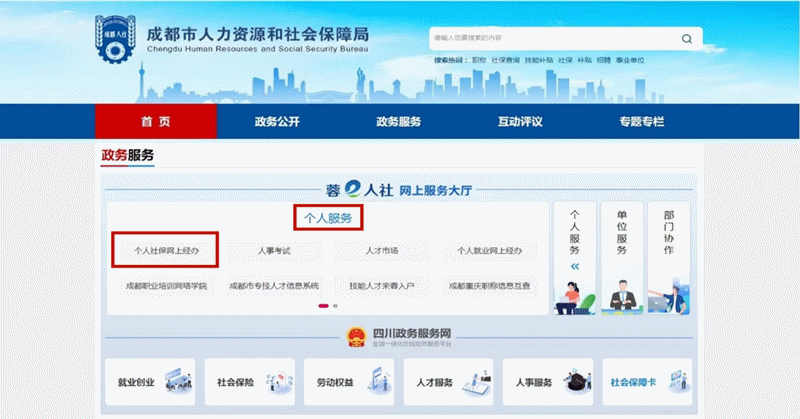Click the 社会保障卡 card illustration icon
Viewport: 800px width, 419px height.
tap(679, 381)
